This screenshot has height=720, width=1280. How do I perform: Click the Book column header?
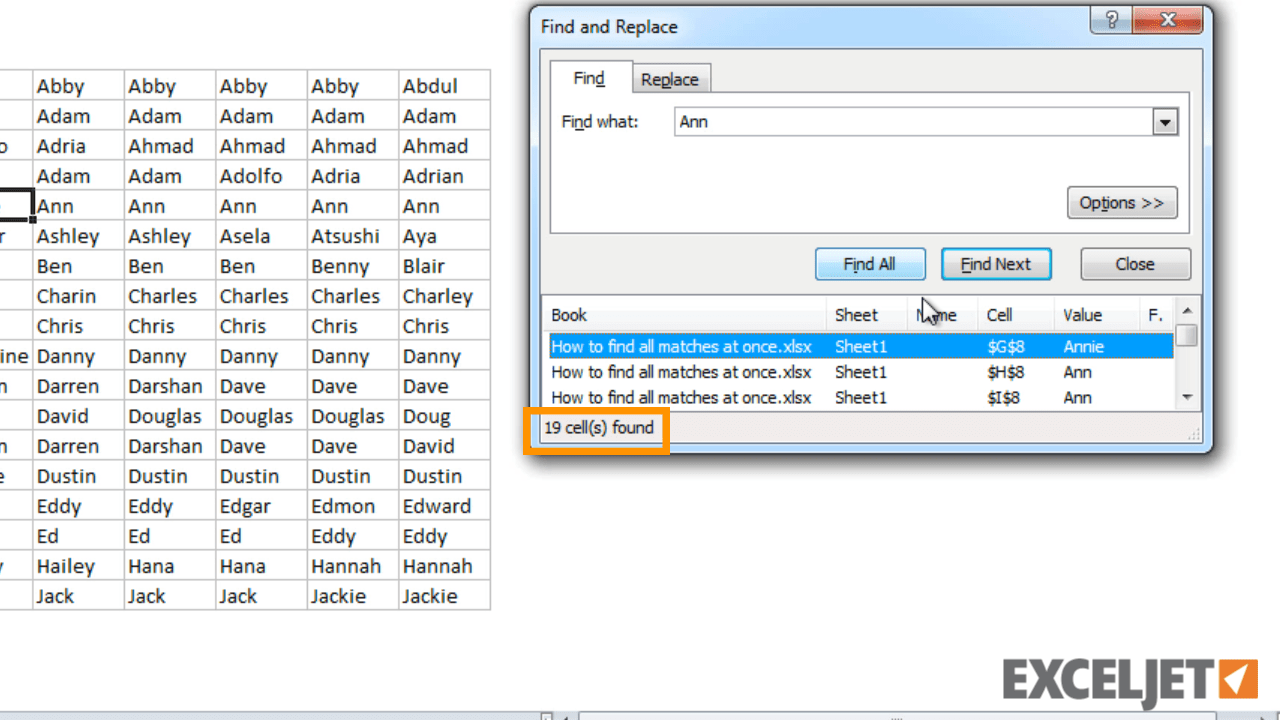coord(569,314)
